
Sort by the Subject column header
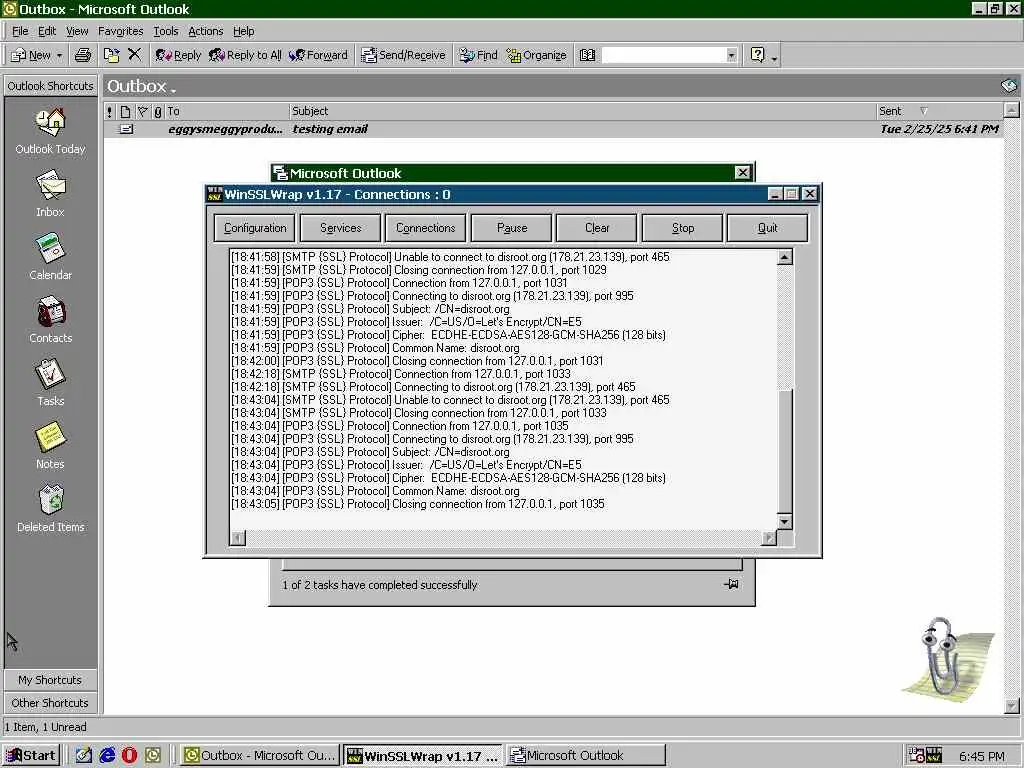coord(583,111)
